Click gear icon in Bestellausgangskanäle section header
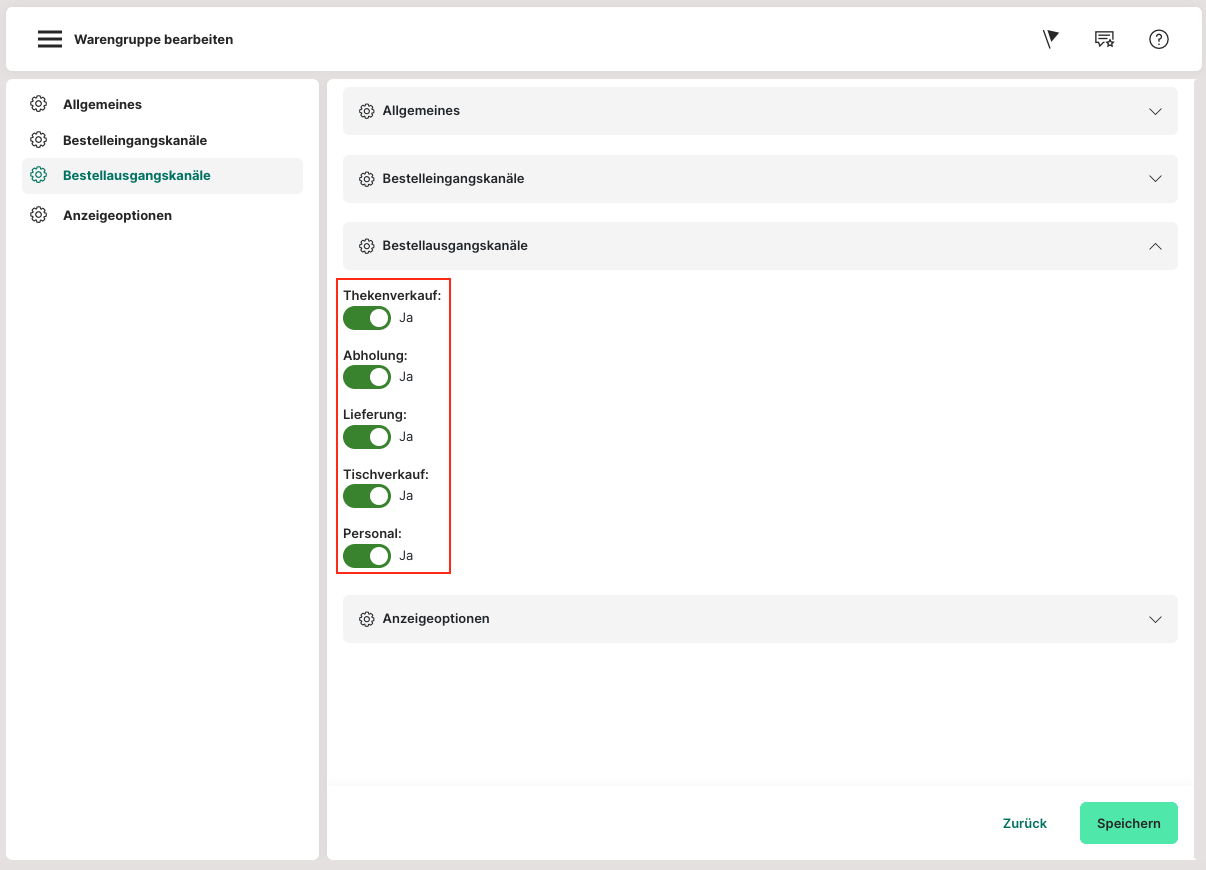Screen dimensions: 1206x870 point(367,246)
